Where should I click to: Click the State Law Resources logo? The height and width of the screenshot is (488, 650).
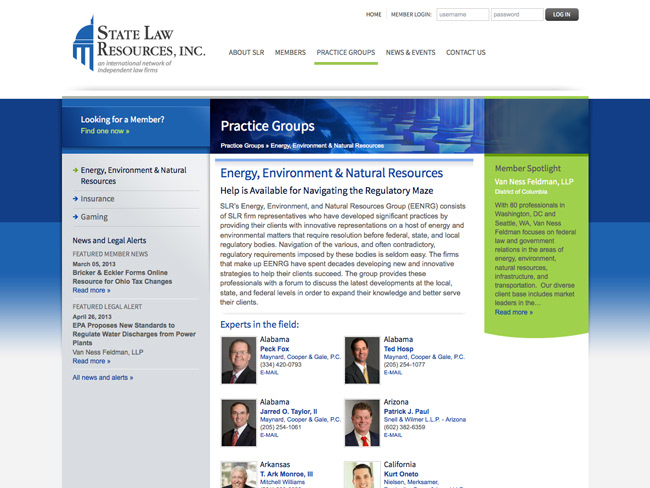click(139, 44)
